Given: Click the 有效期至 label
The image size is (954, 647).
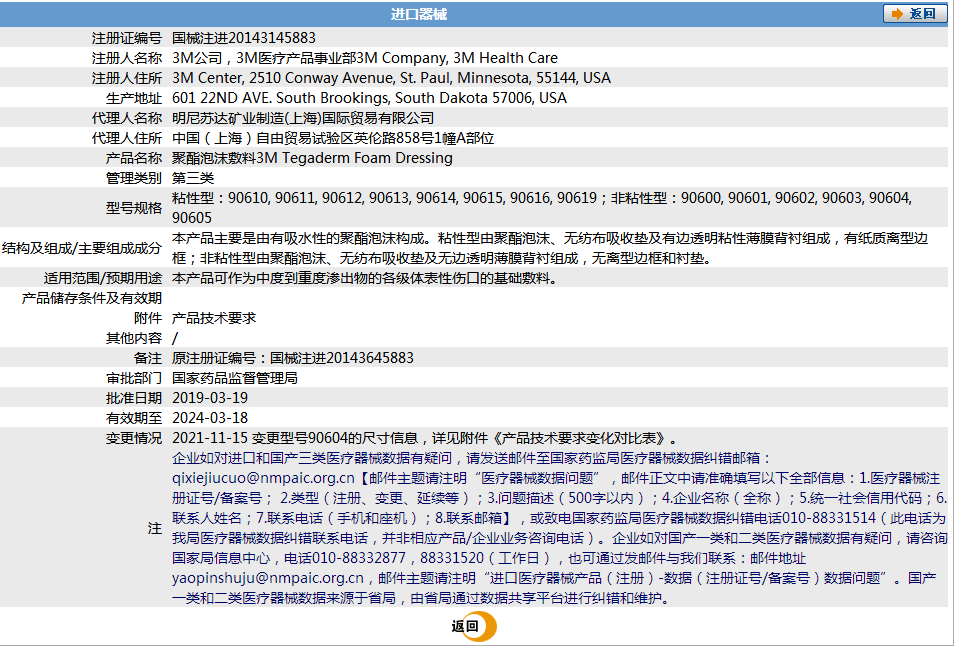Looking at the screenshot, I should (134, 418).
